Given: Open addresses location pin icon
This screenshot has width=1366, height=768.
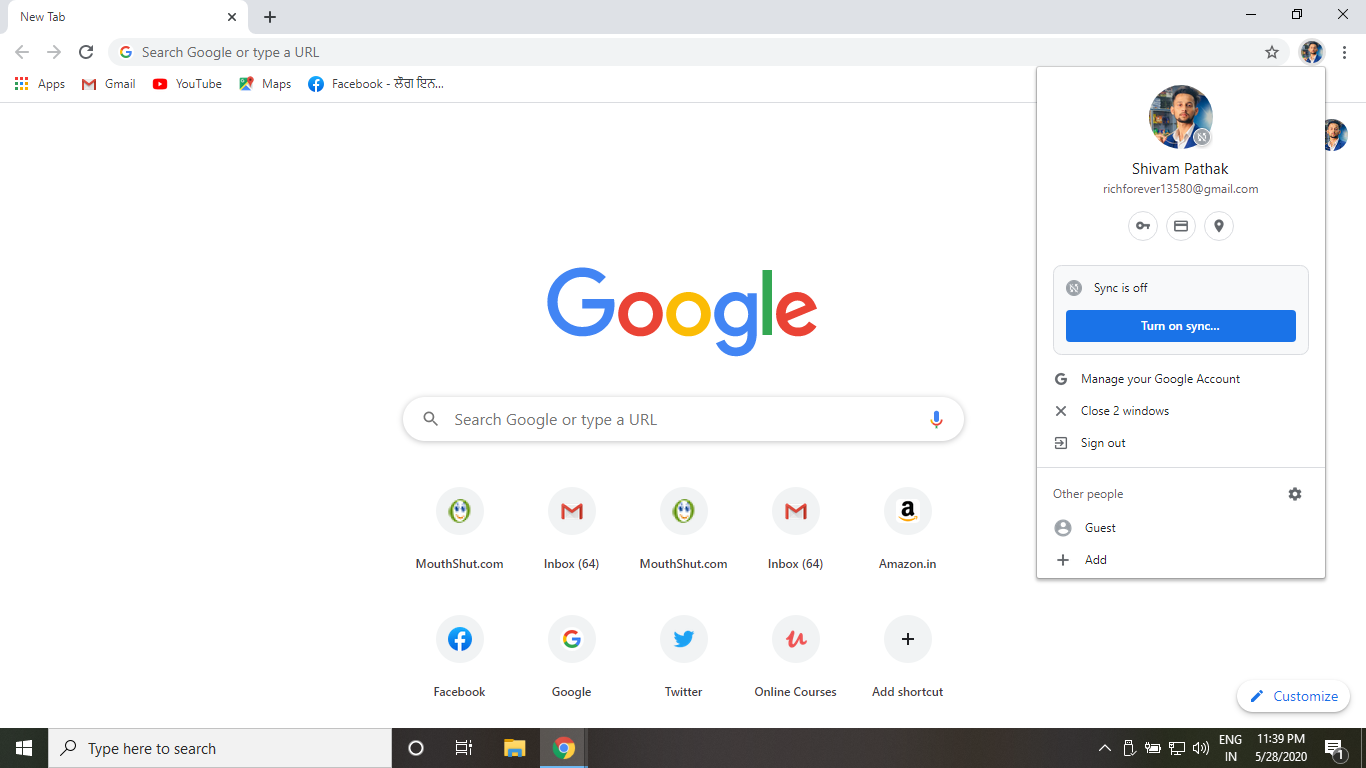Looking at the screenshot, I should (1219, 226).
